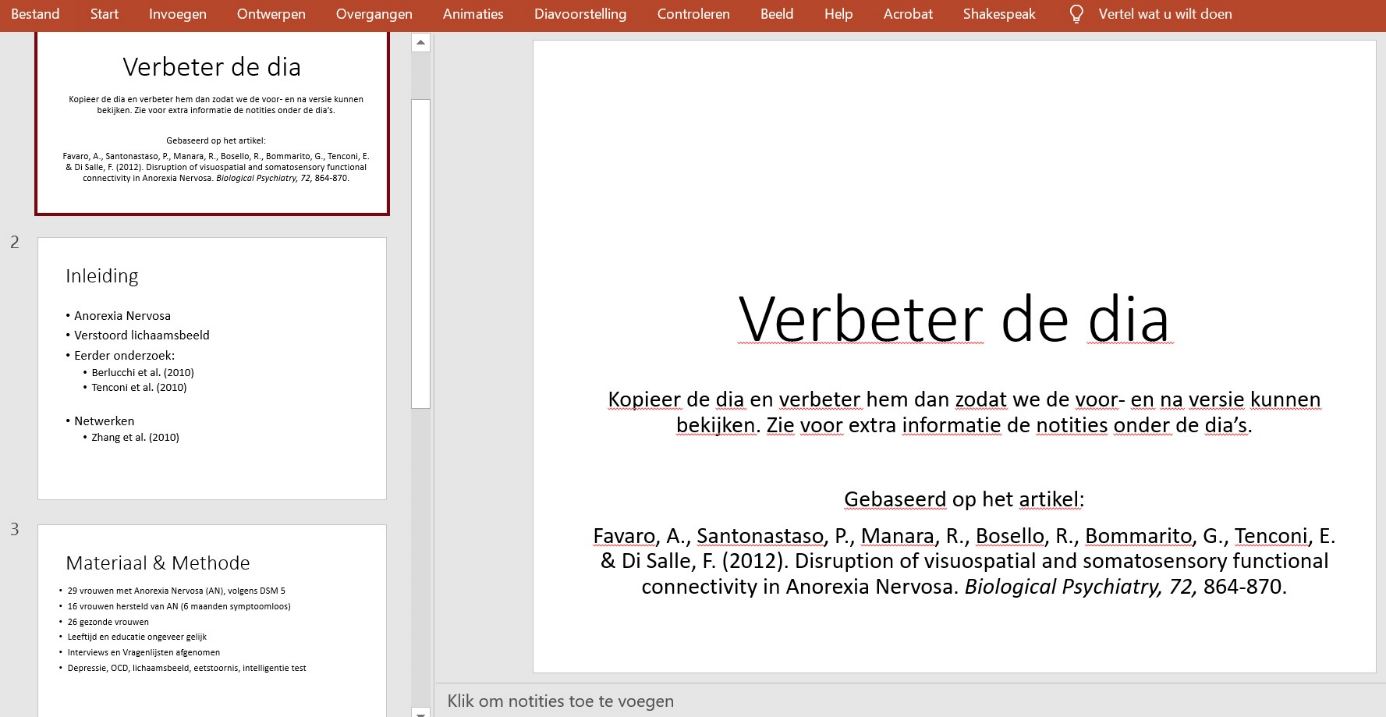Switch to the Start ribbon tab
Viewport: 1386px width, 717px height.
tap(104, 14)
